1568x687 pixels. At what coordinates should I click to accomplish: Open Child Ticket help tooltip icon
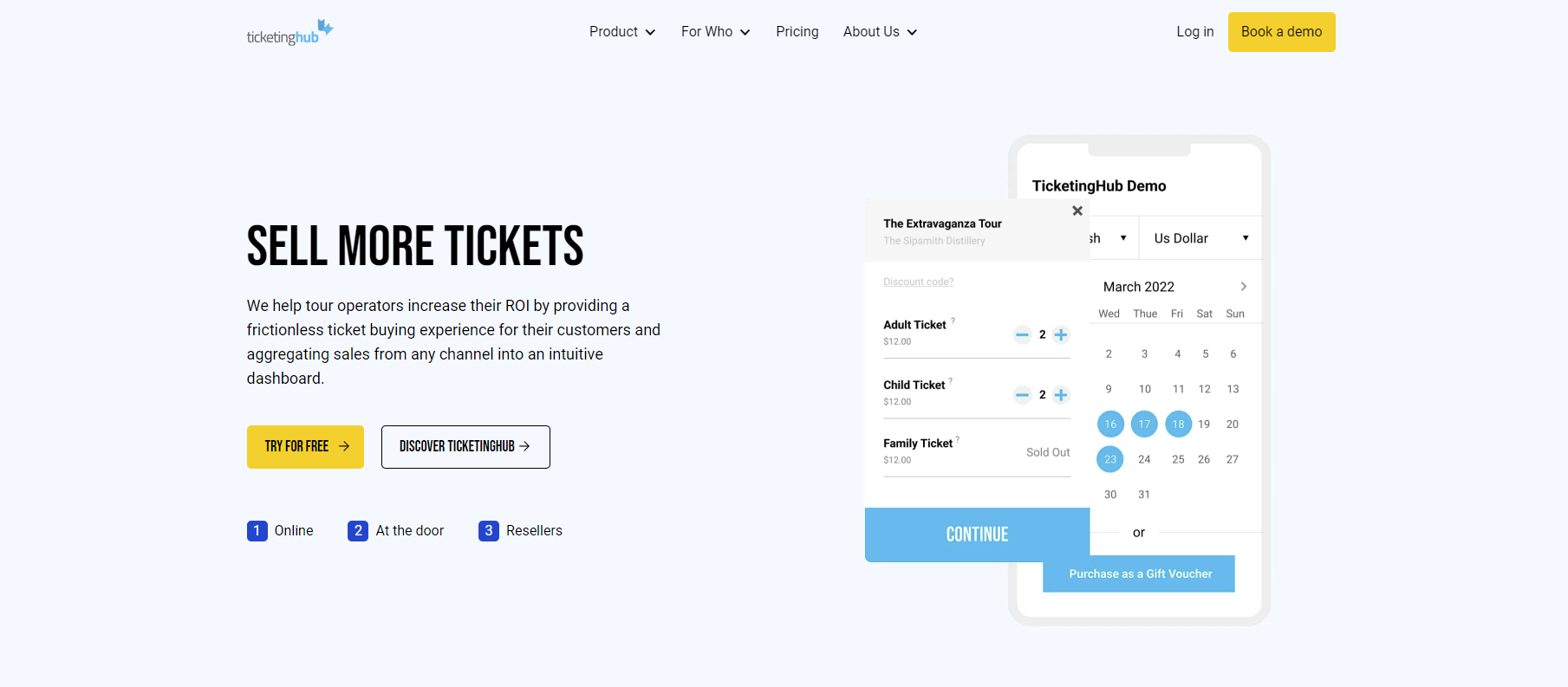950,379
